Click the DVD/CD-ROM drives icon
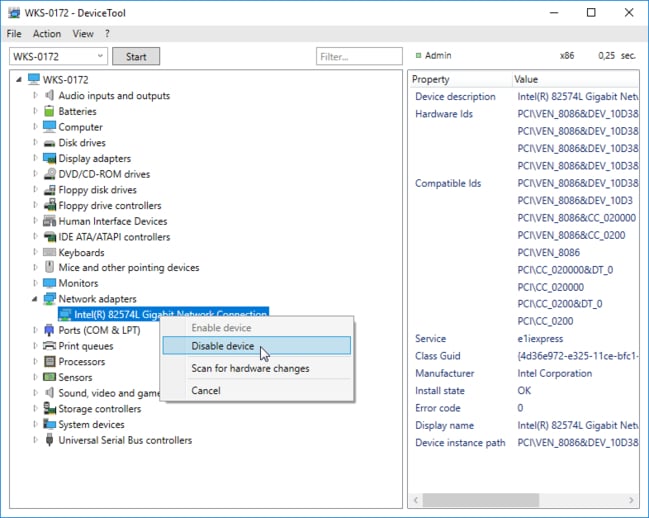This screenshot has height=518, width=649. pos(49,174)
